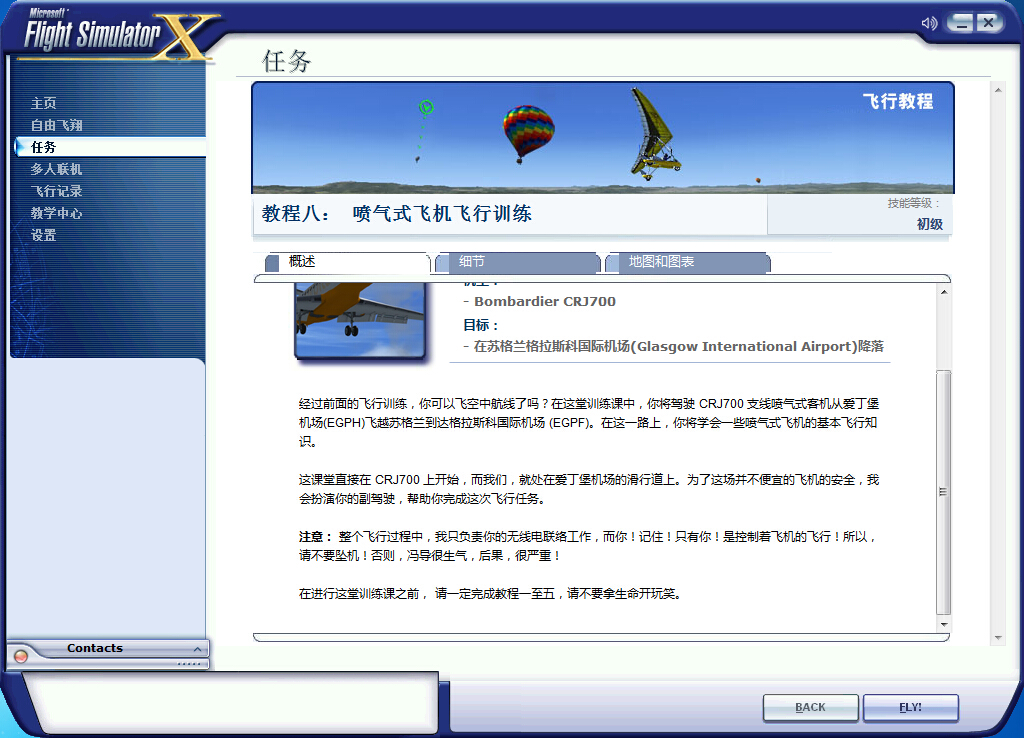Click the outer page scrollbar down arrow
This screenshot has width=1024, height=738.
coord(997,637)
